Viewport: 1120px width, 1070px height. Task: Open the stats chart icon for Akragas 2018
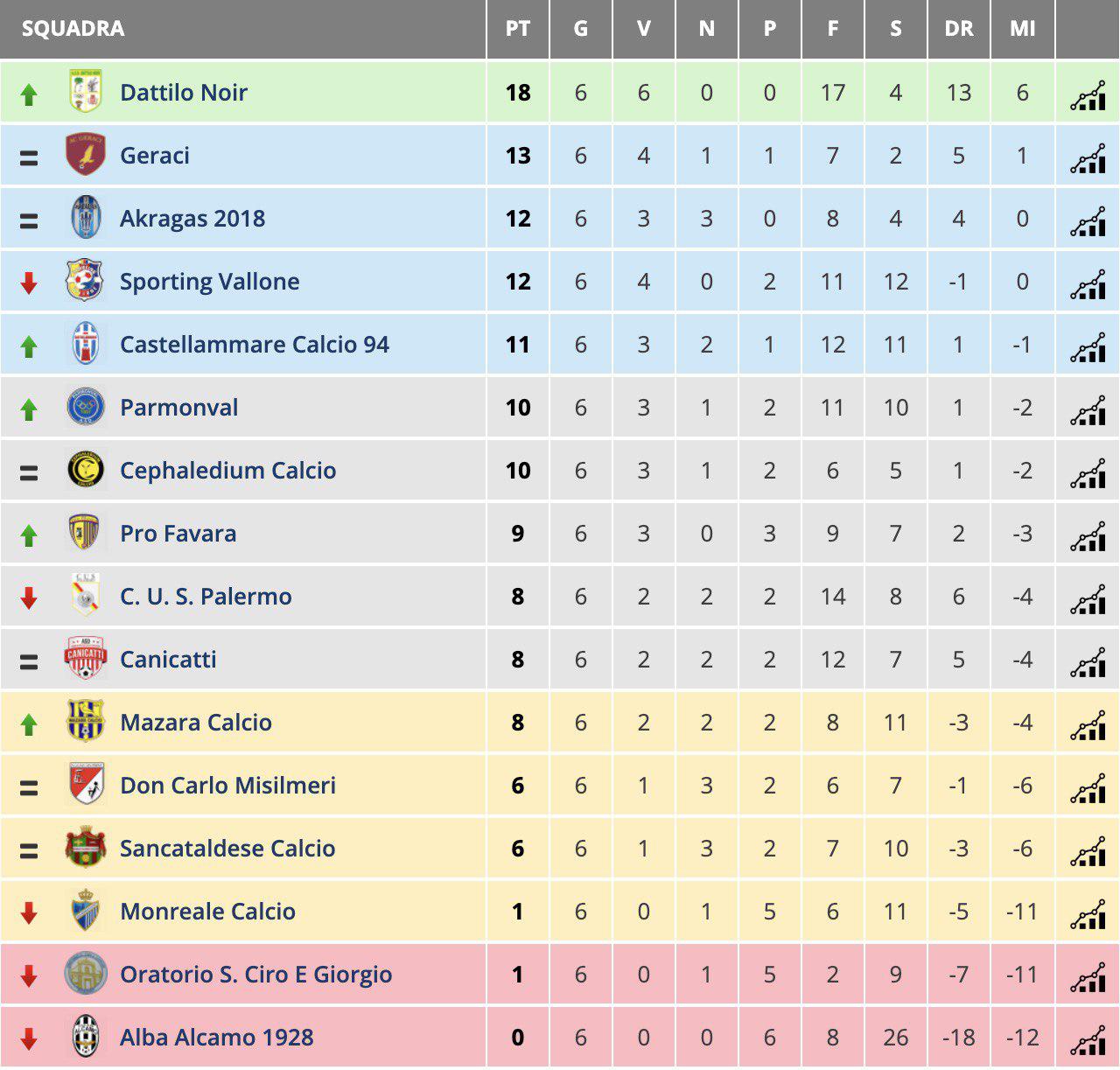1088,220
